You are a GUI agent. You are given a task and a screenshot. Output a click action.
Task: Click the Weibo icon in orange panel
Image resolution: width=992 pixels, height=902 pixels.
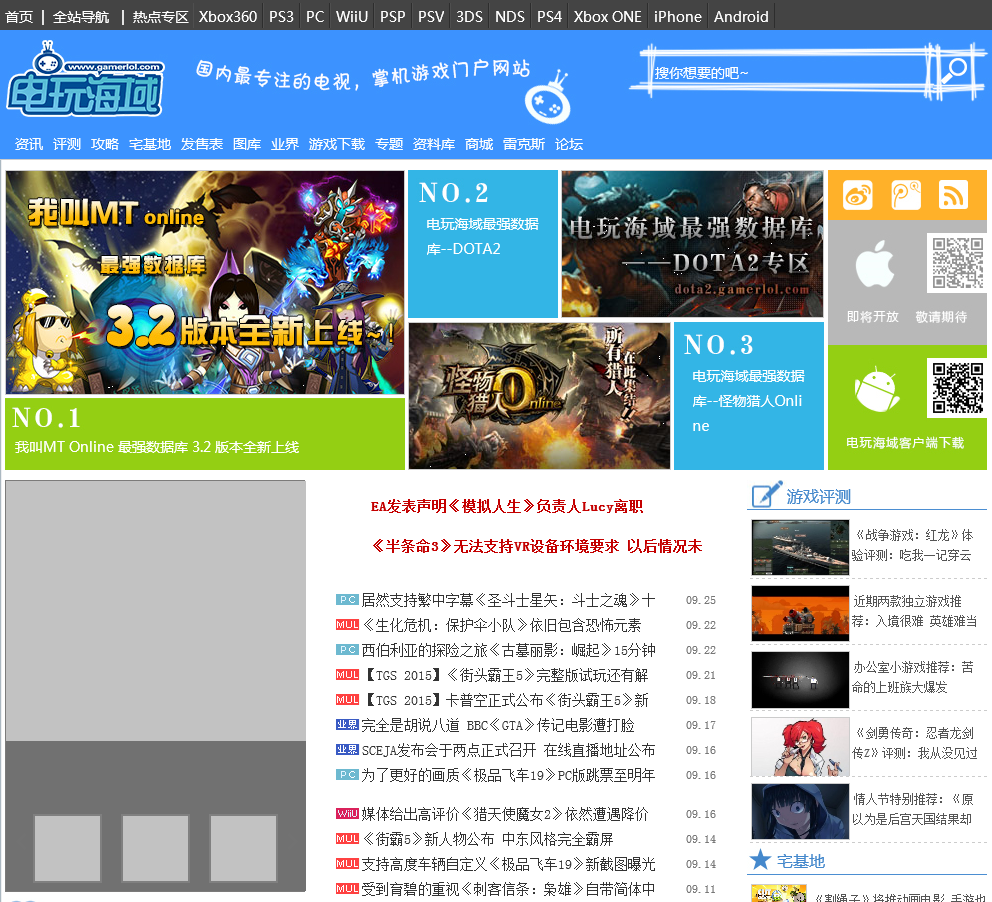[x=857, y=195]
